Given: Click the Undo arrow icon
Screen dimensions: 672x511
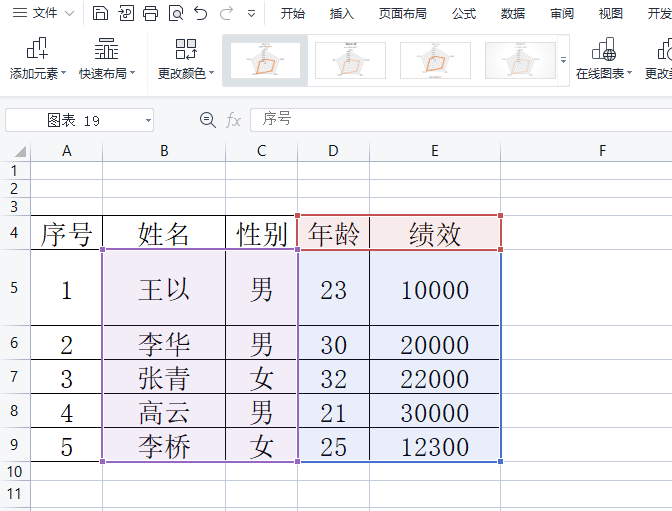Looking at the screenshot, I should point(201,14).
